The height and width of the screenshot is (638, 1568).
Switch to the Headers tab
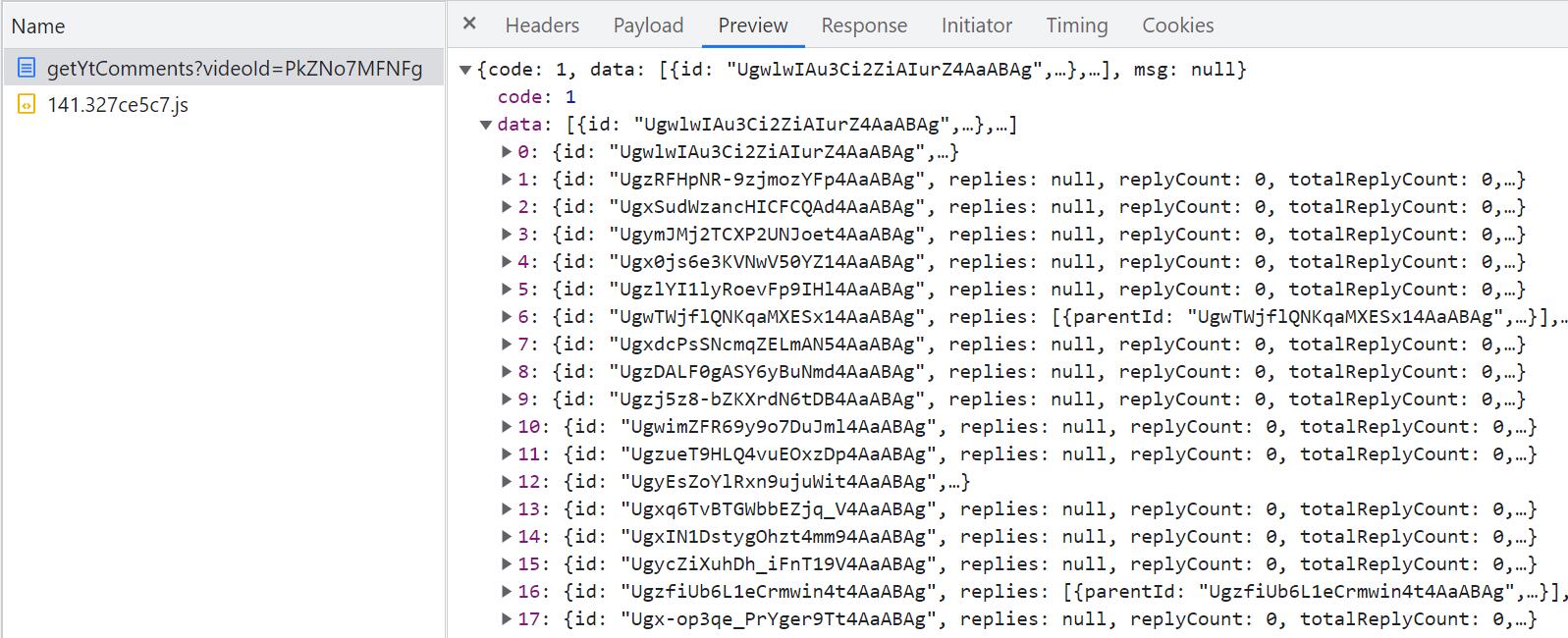pyautogui.click(x=542, y=26)
